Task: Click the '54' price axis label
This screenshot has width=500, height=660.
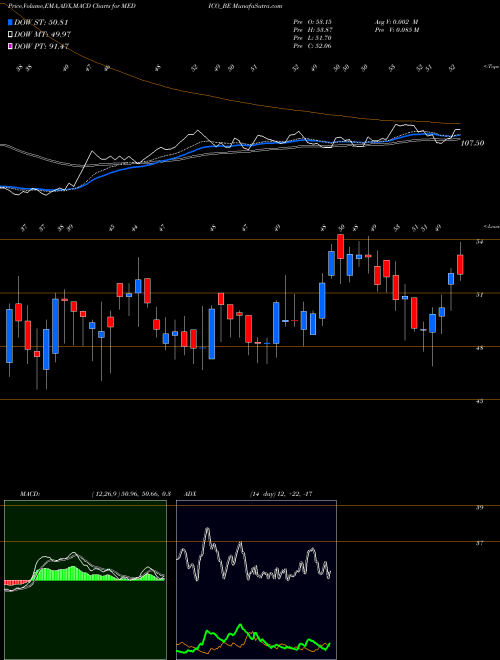Action: pyautogui.click(x=479, y=242)
